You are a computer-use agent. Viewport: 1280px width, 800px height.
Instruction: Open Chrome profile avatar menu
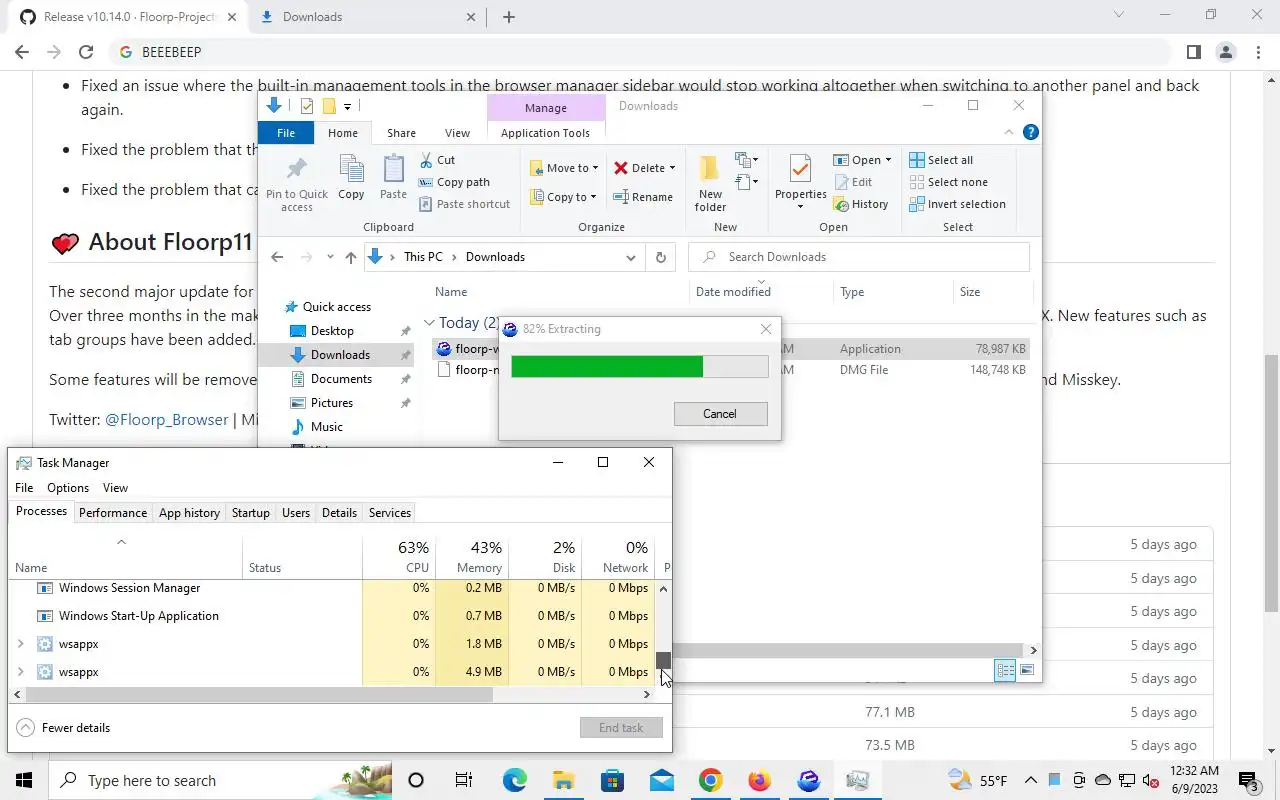click(1226, 52)
